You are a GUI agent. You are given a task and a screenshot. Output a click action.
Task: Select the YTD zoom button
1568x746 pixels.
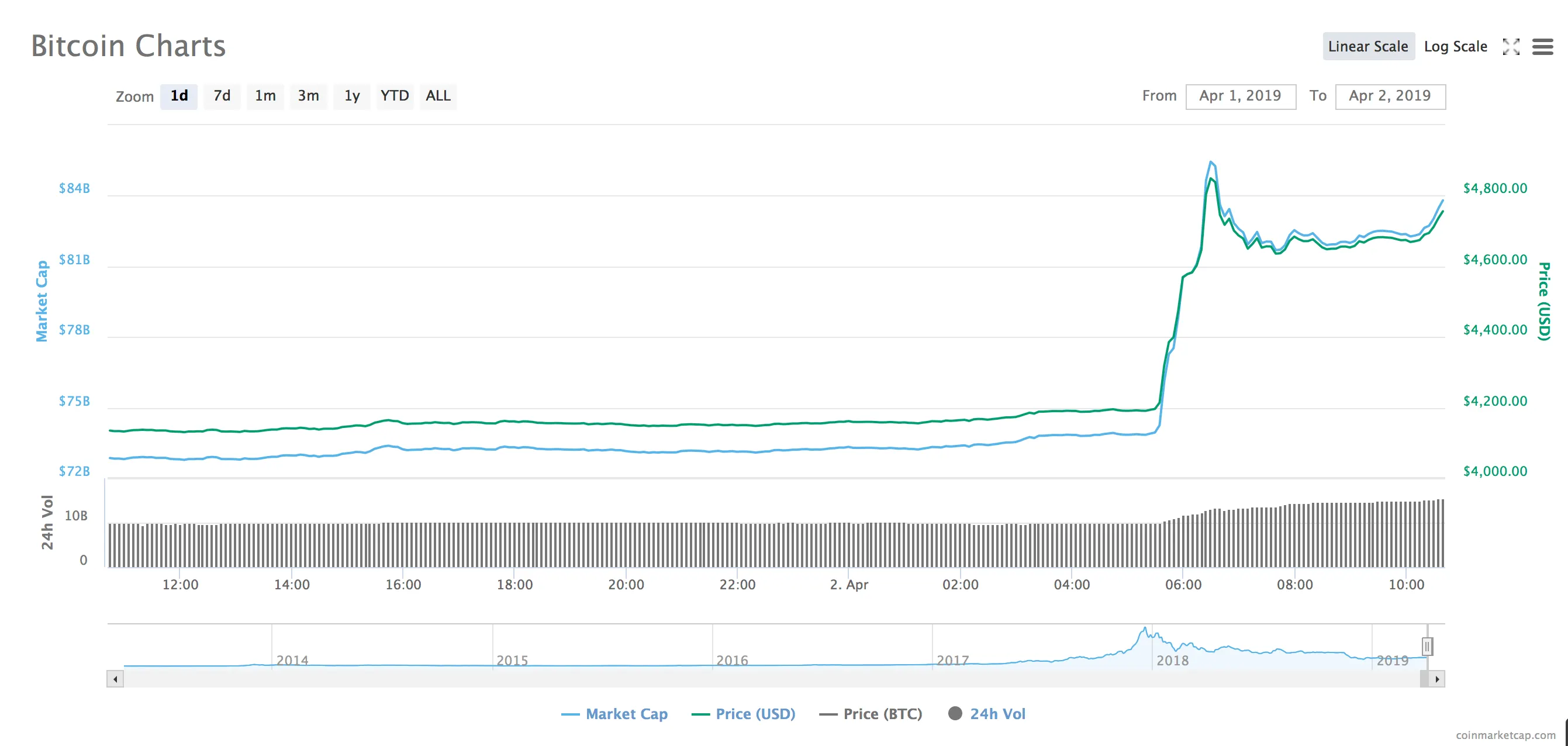click(395, 96)
